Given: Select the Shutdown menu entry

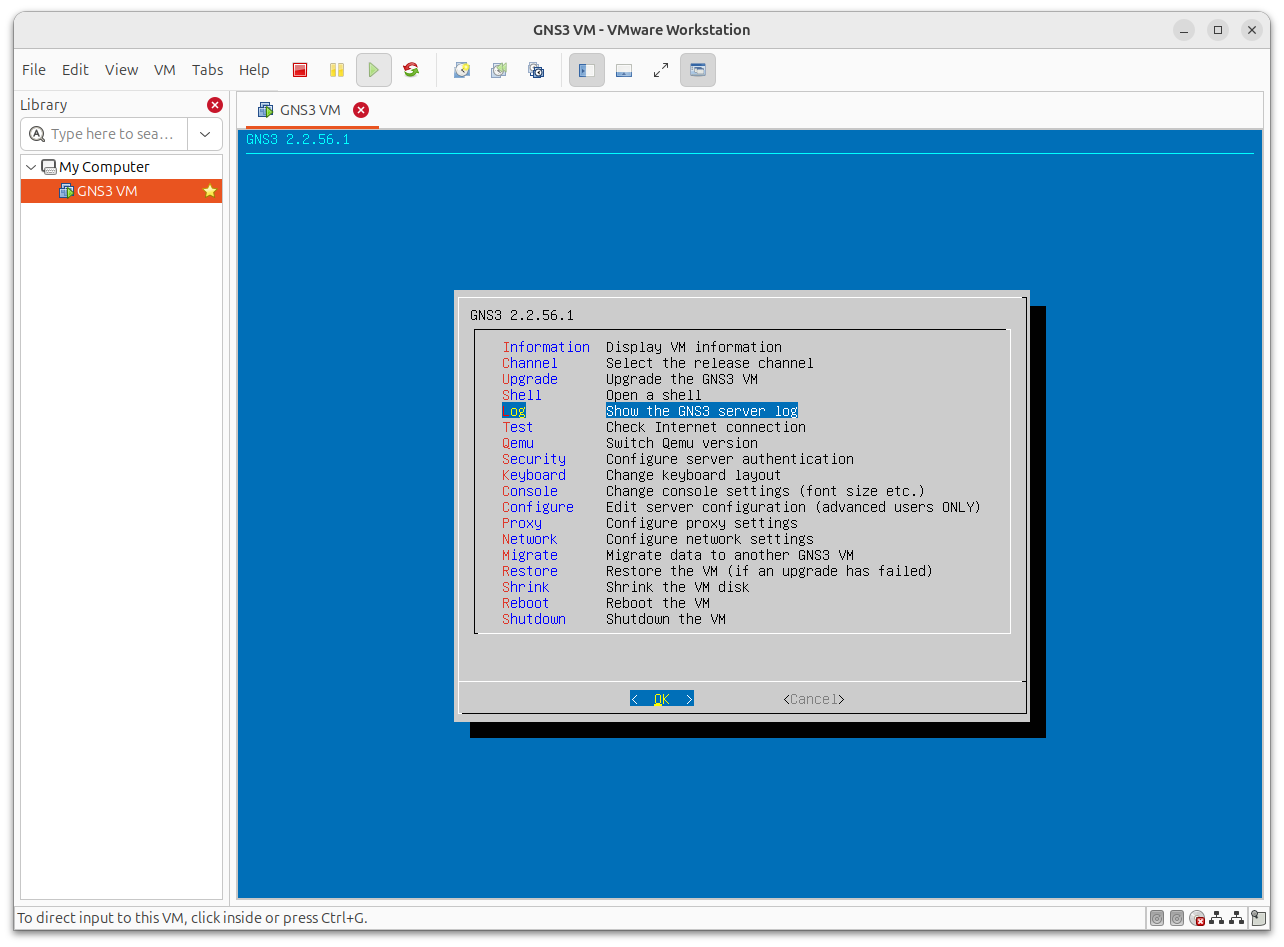Looking at the screenshot, I should (534, 619).
